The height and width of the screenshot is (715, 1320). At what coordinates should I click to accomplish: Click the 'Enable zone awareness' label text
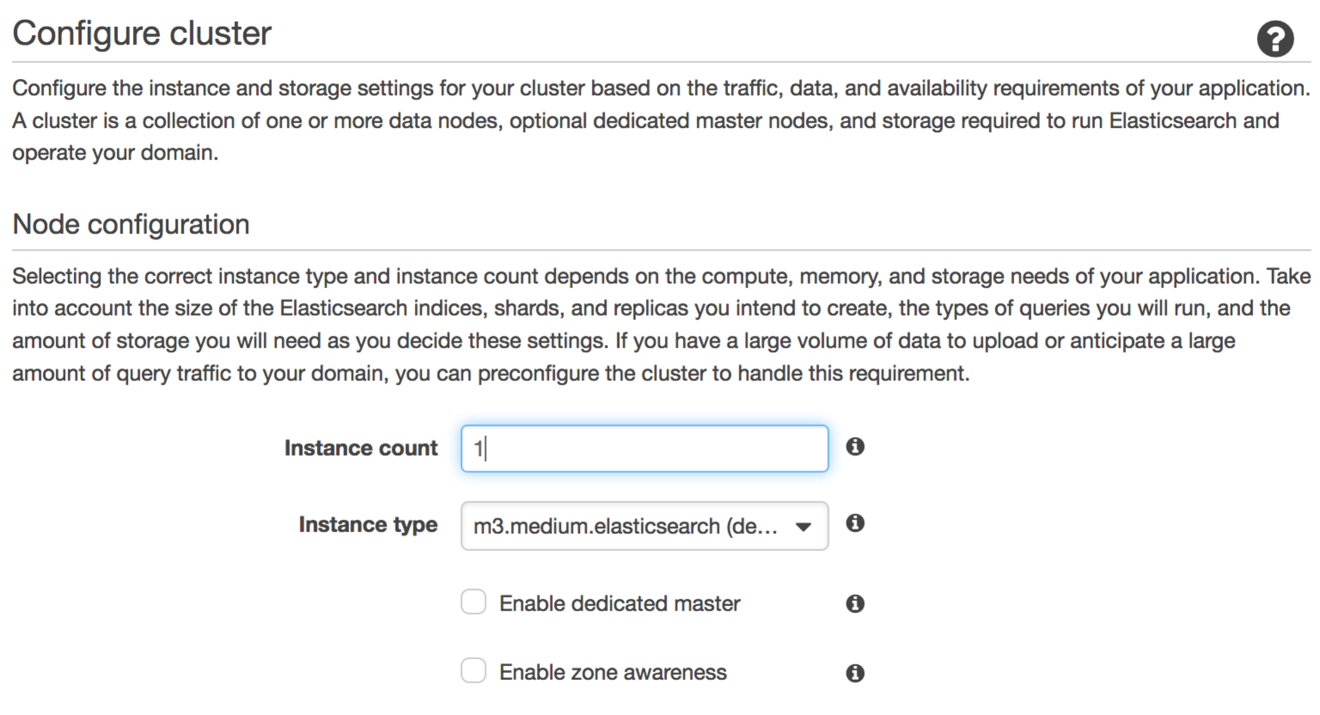613,673
